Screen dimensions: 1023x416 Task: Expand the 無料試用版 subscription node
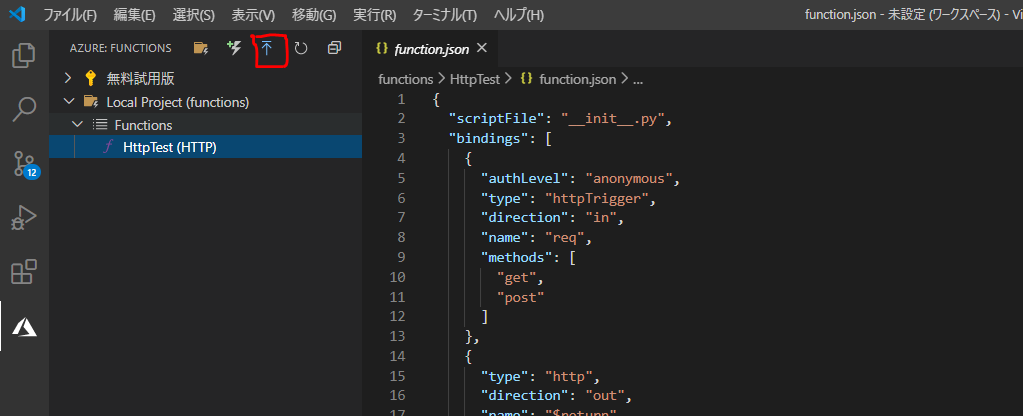click(67, 79)
